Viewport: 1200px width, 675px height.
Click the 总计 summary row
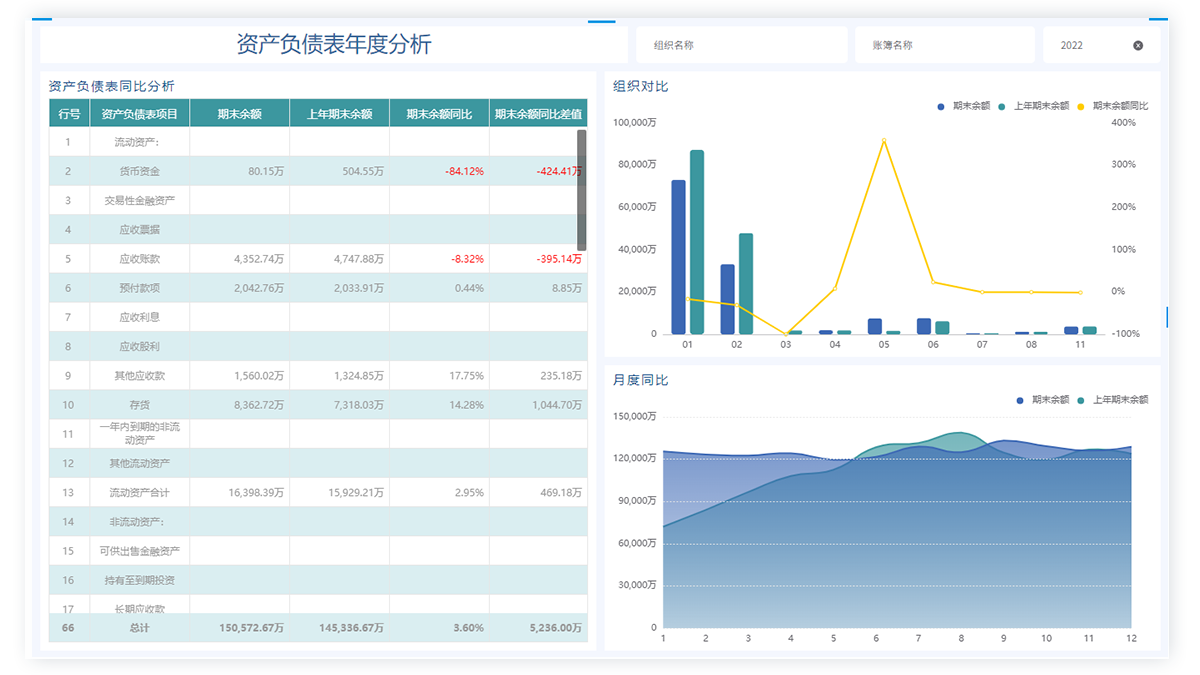[139, 628]
